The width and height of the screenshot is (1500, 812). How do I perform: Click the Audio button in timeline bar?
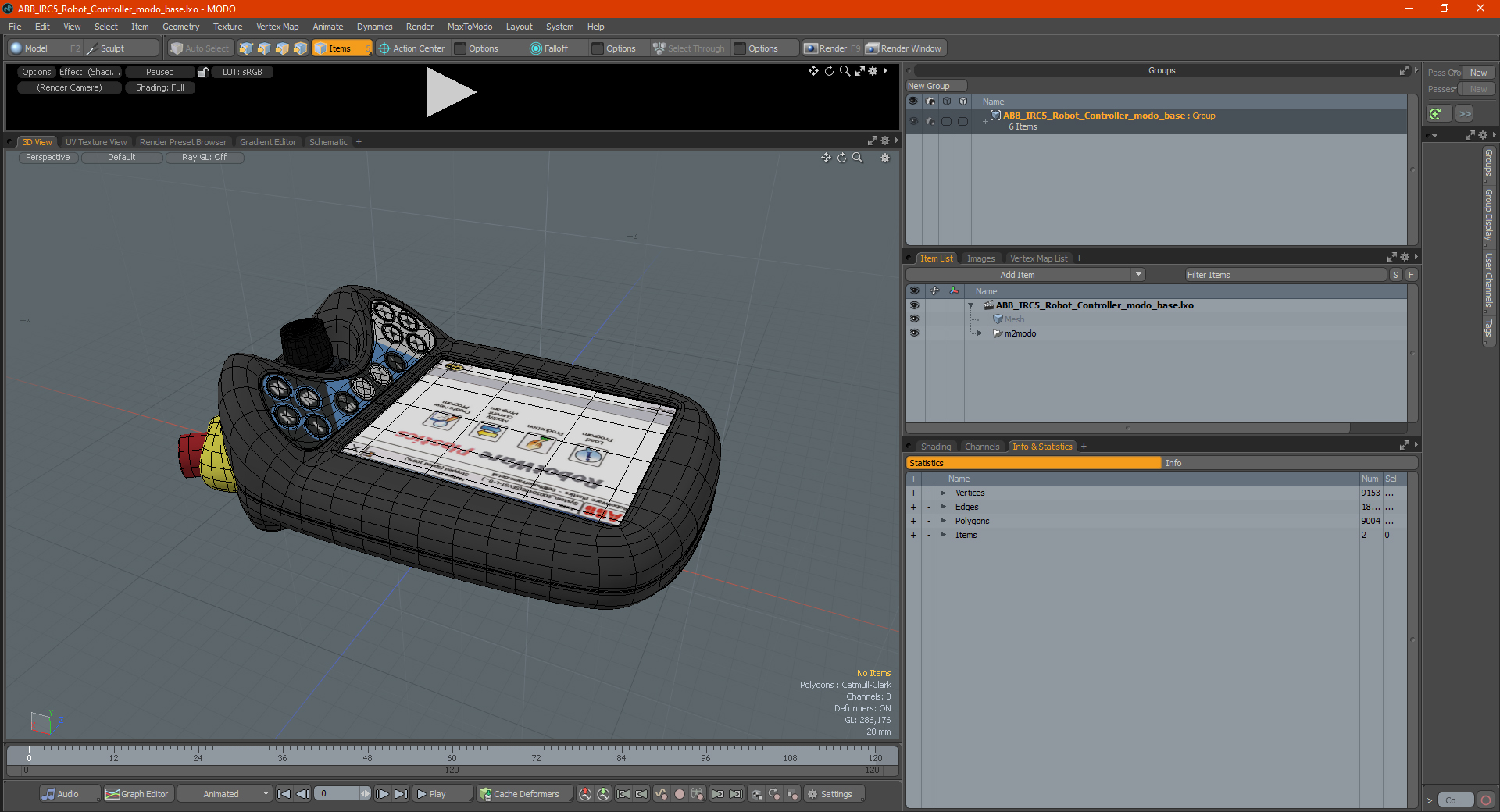61,794
